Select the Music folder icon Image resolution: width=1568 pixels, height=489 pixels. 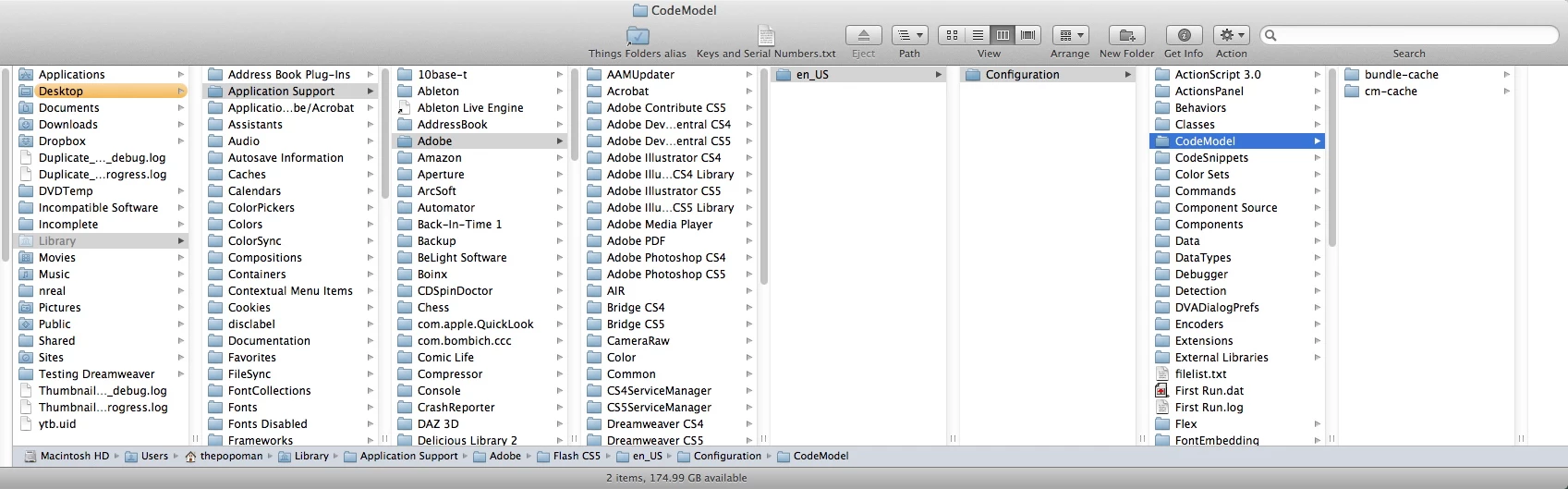click(x=26, y=275)
